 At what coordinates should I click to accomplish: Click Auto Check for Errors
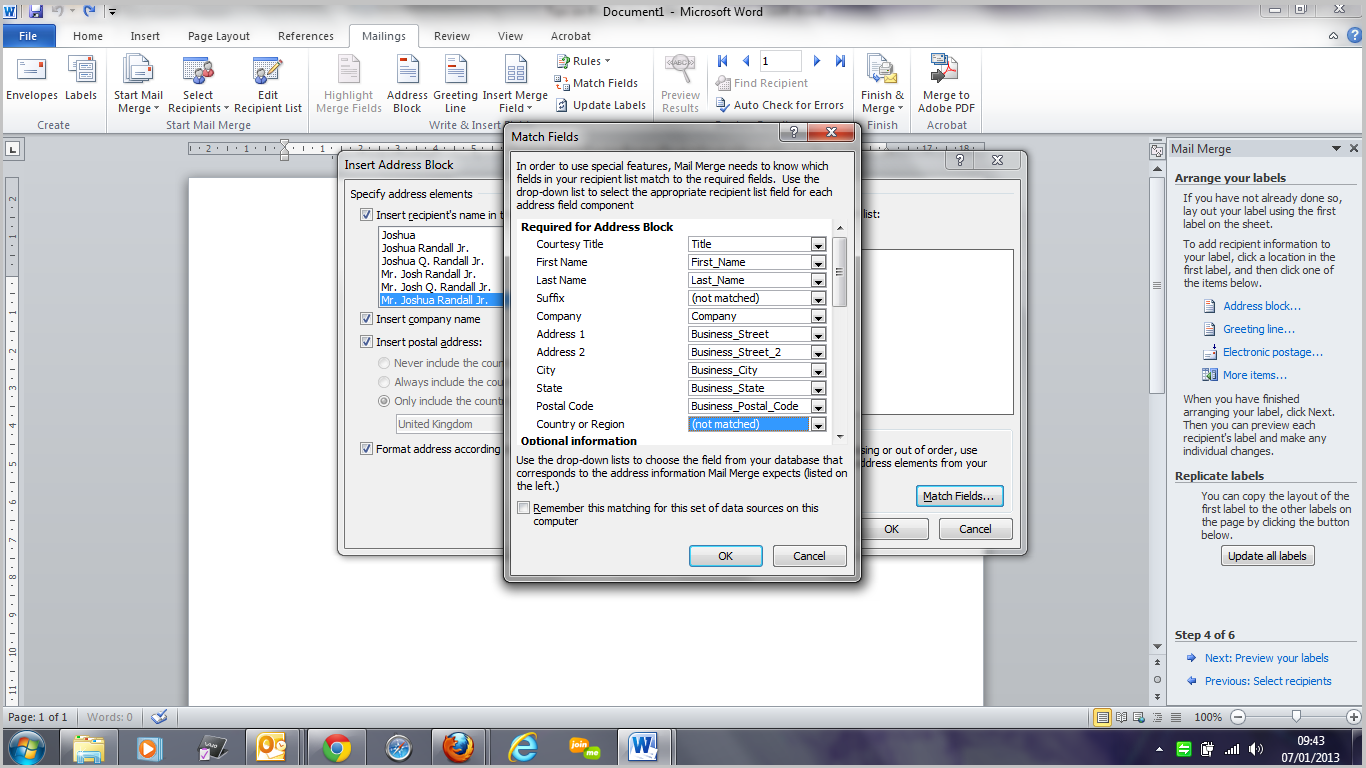[780, 105]
